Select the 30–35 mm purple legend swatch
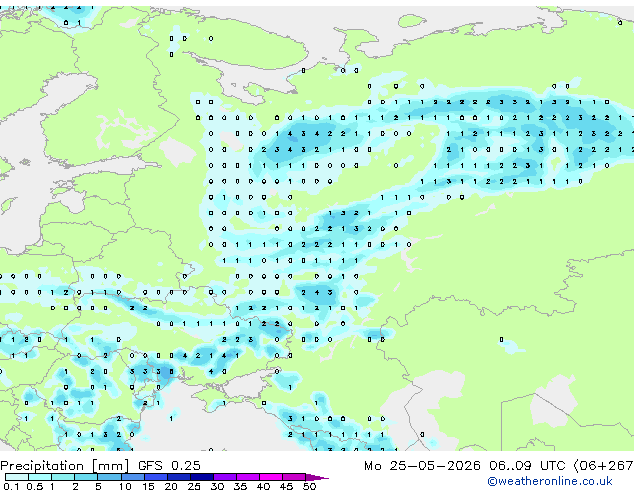 click(224, 477)
